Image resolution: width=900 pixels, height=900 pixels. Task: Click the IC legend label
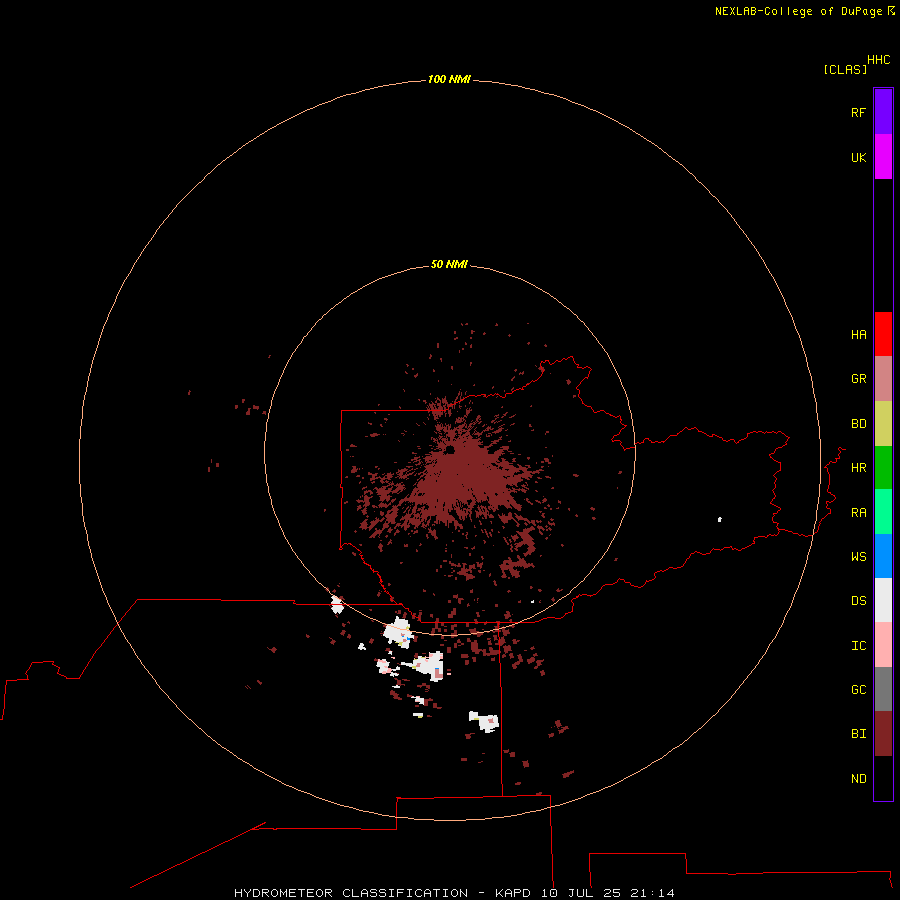click(858, 646)
